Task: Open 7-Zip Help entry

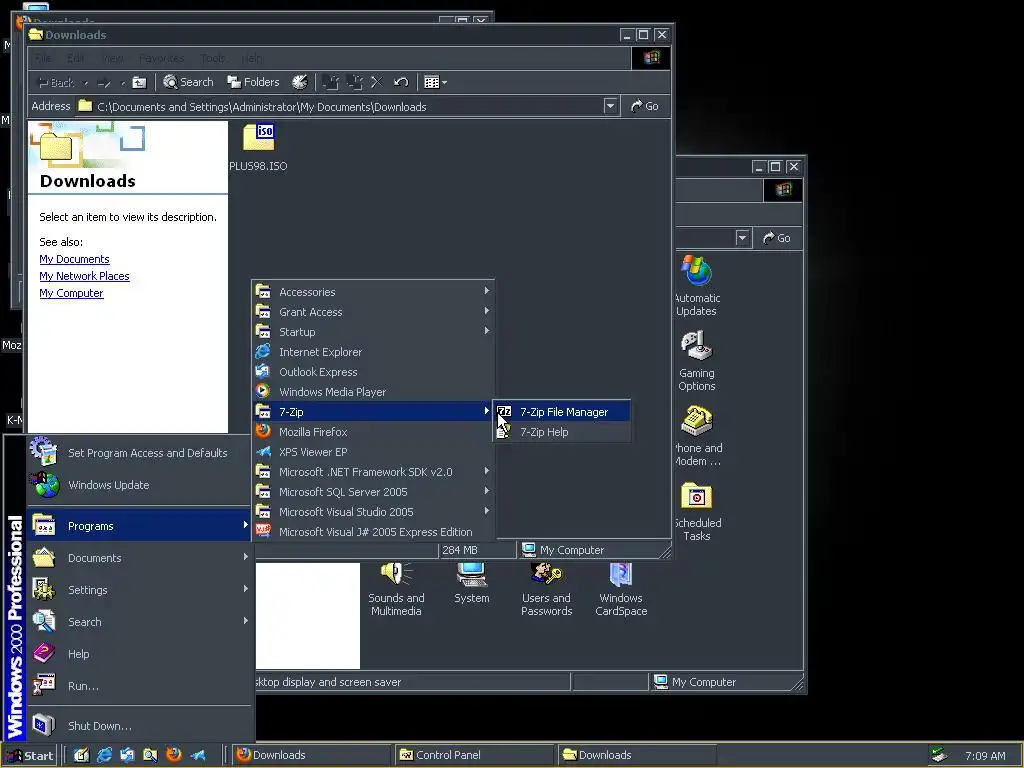Action: 562,432
